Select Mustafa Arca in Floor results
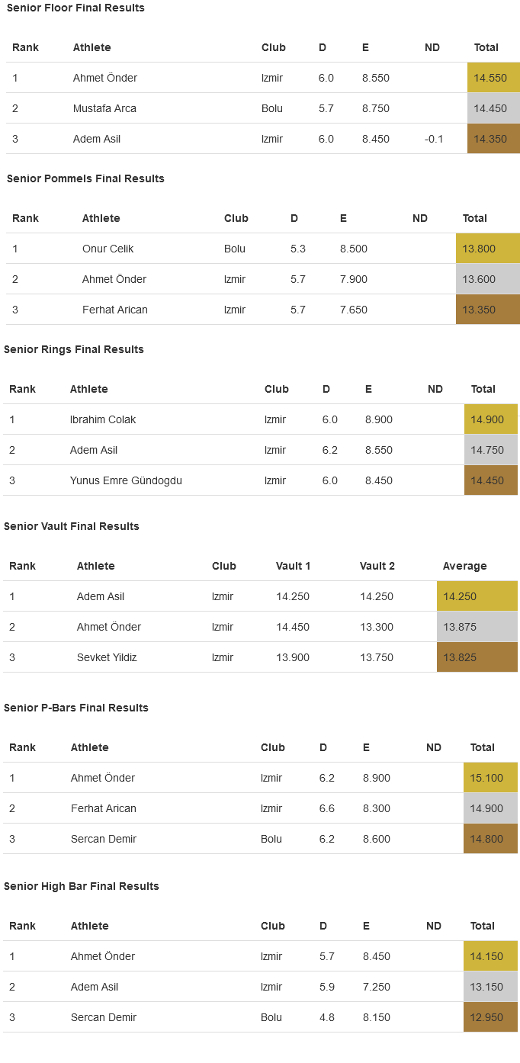Image resolution: width=520 pixels, height=1063 pixels. pyautogui.click(x=104, y=108)
